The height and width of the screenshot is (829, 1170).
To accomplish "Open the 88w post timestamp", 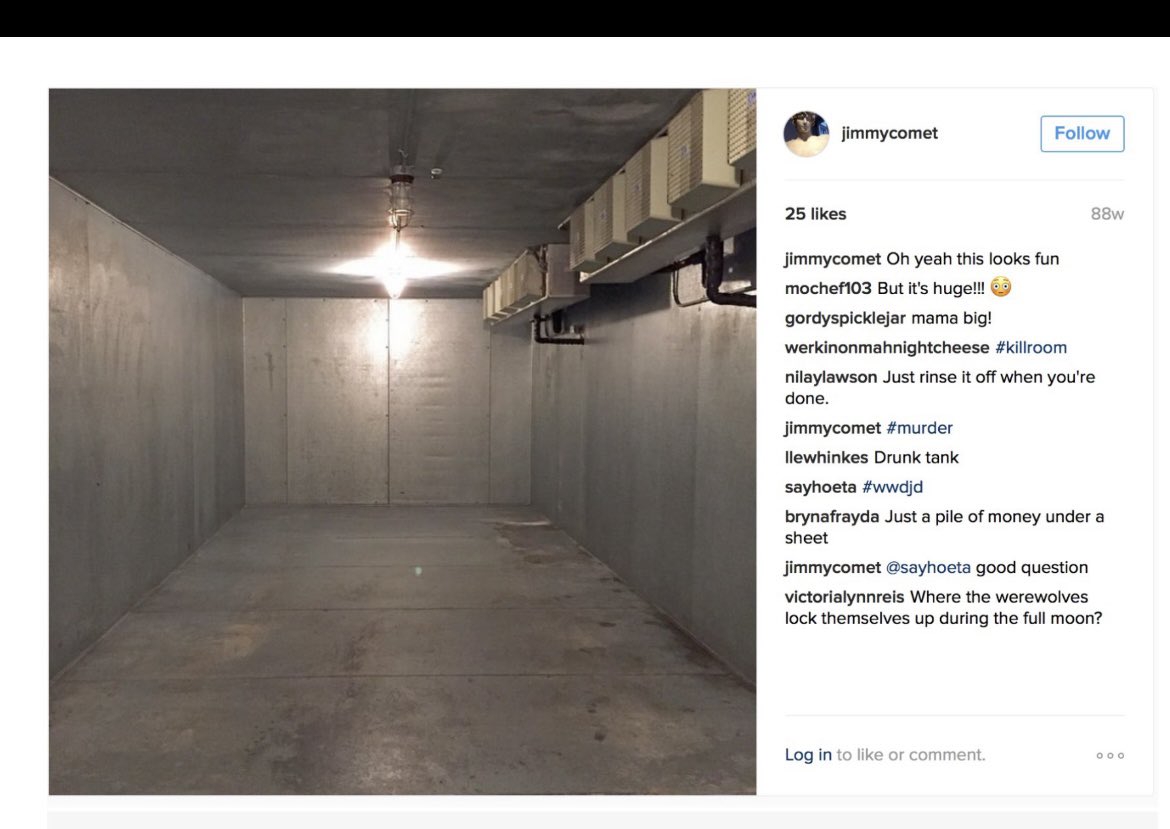I will [x=1107, y=213].
